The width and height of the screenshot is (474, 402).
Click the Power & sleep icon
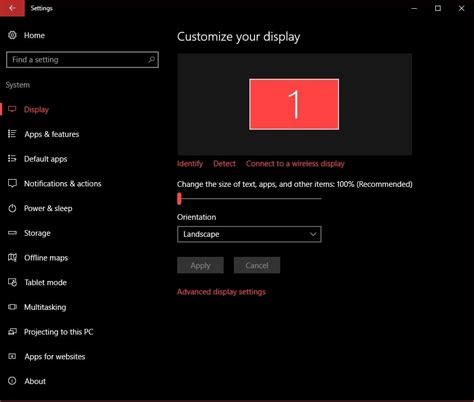pyautogui.click(x=12, y=208)
